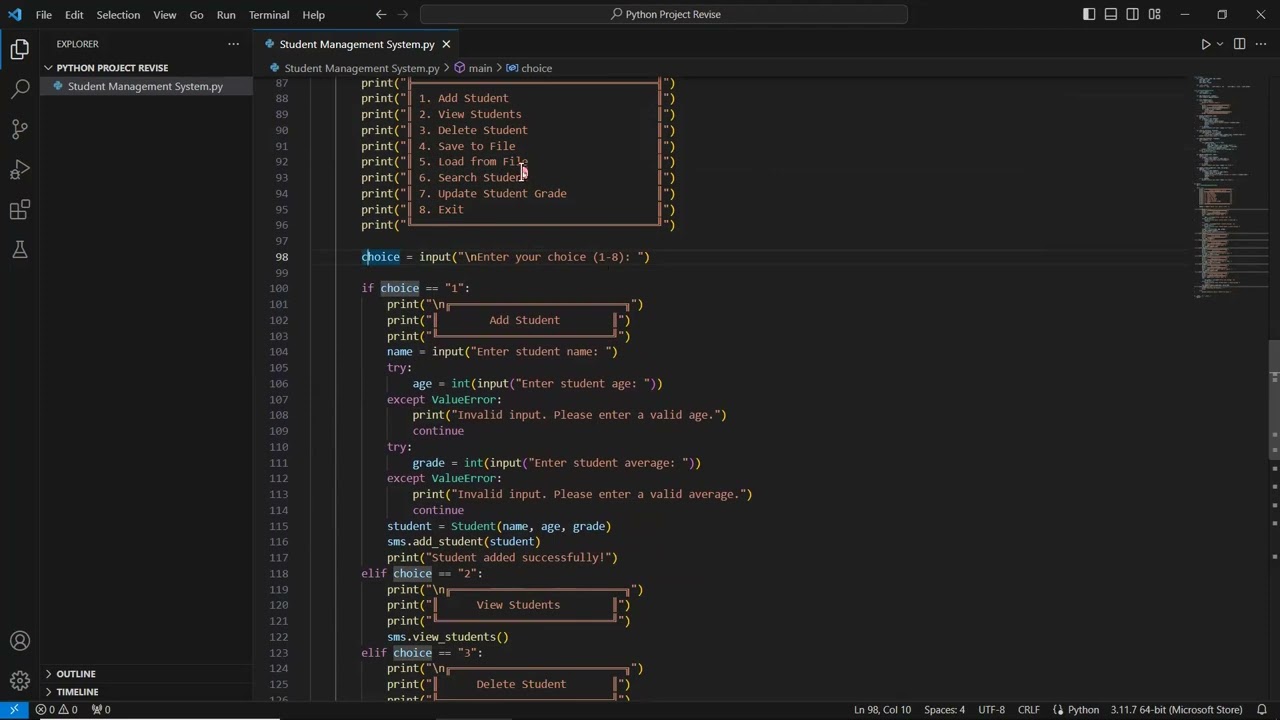
Task: Open the Customize Layout control
Action: click(x=1155, y=14)
